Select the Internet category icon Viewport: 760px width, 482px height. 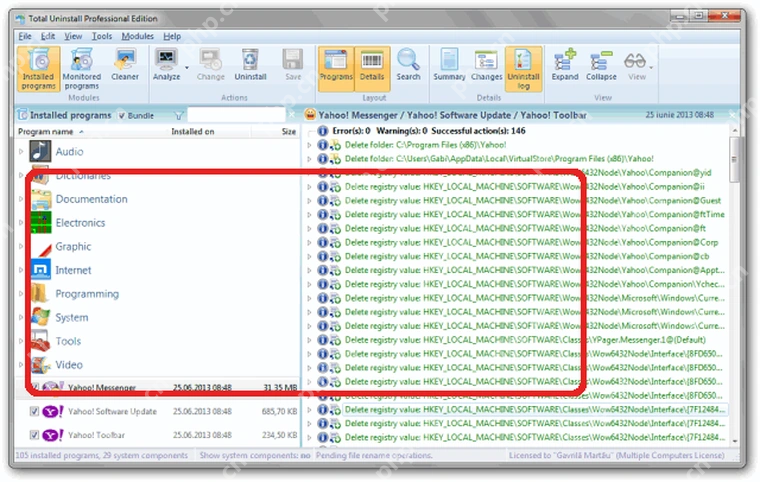point(41,270)
